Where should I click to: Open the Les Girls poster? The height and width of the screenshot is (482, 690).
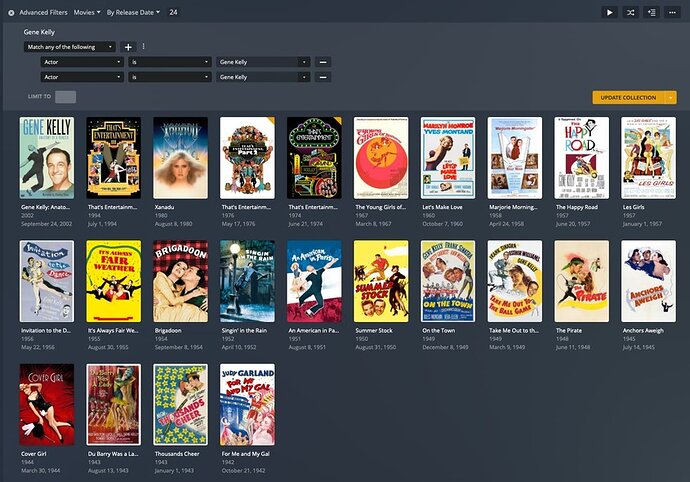pos(649,158)
